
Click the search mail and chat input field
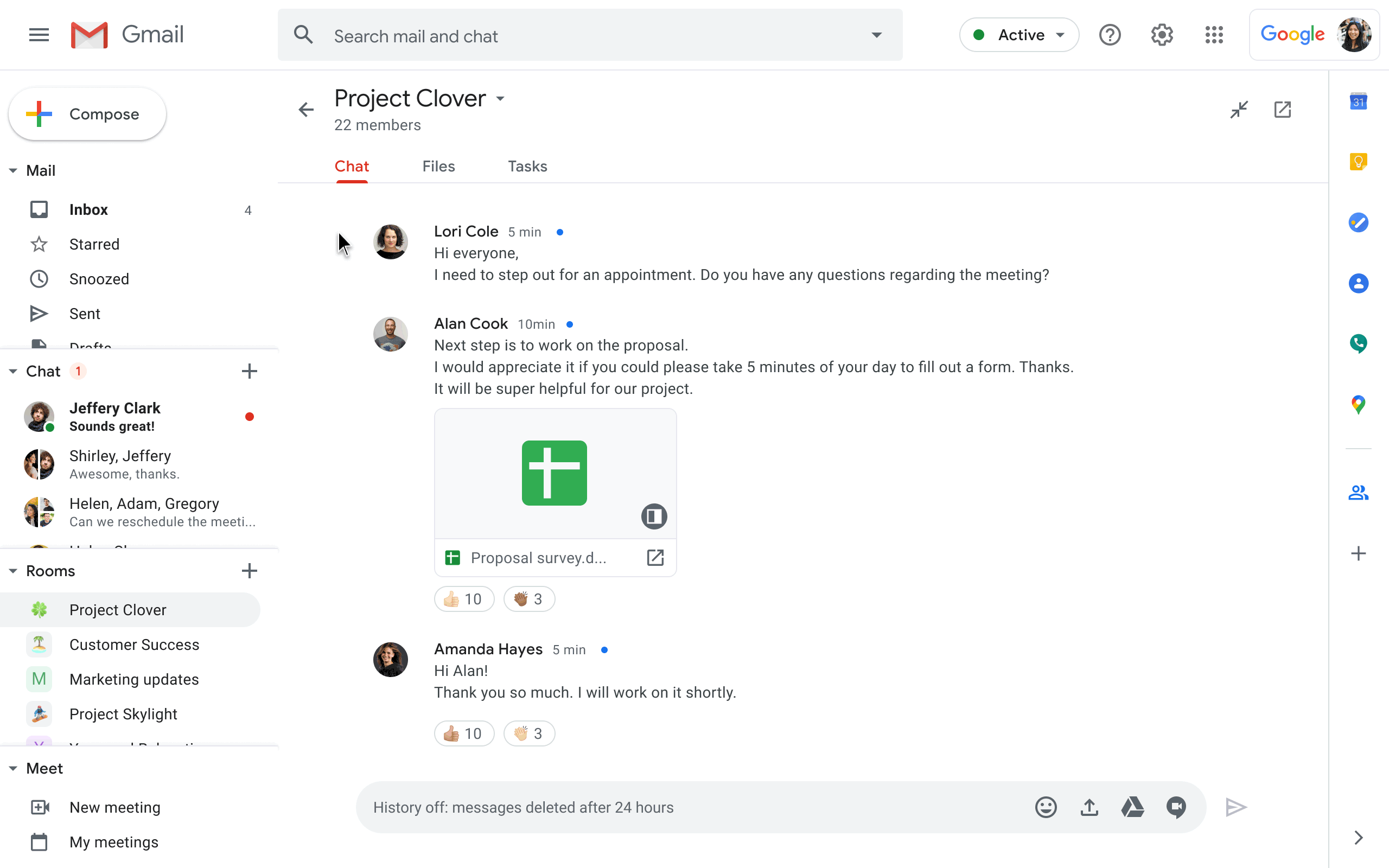point(589,36)
